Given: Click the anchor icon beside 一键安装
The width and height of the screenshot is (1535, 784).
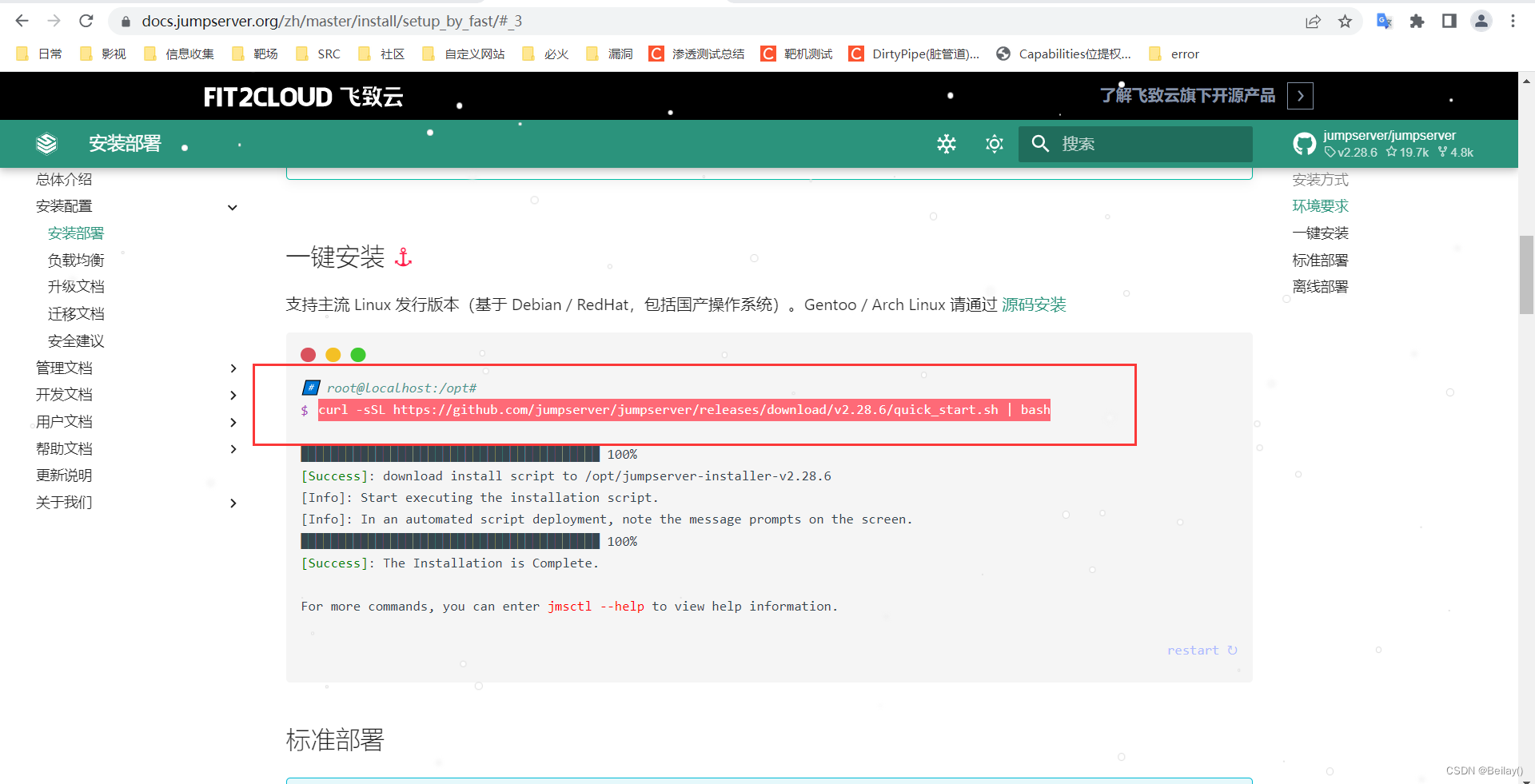Looking at the screenshot, I should tap(404, 257).
